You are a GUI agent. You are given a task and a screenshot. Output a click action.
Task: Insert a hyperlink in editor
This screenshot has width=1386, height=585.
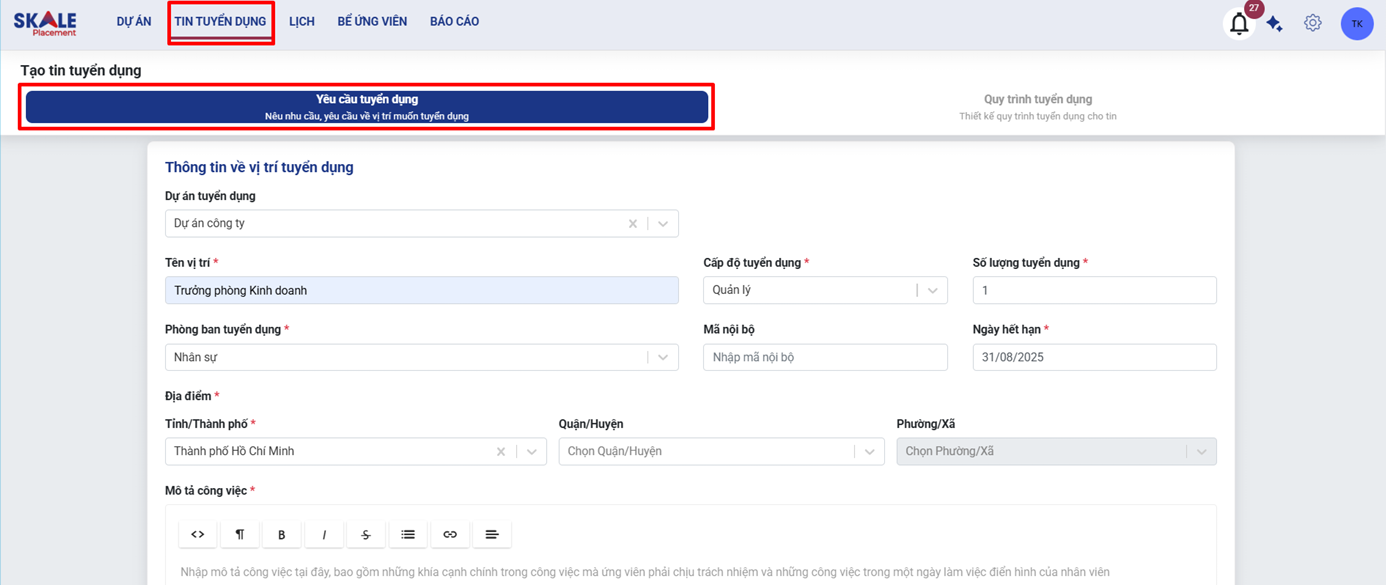[x=450, y=535]
